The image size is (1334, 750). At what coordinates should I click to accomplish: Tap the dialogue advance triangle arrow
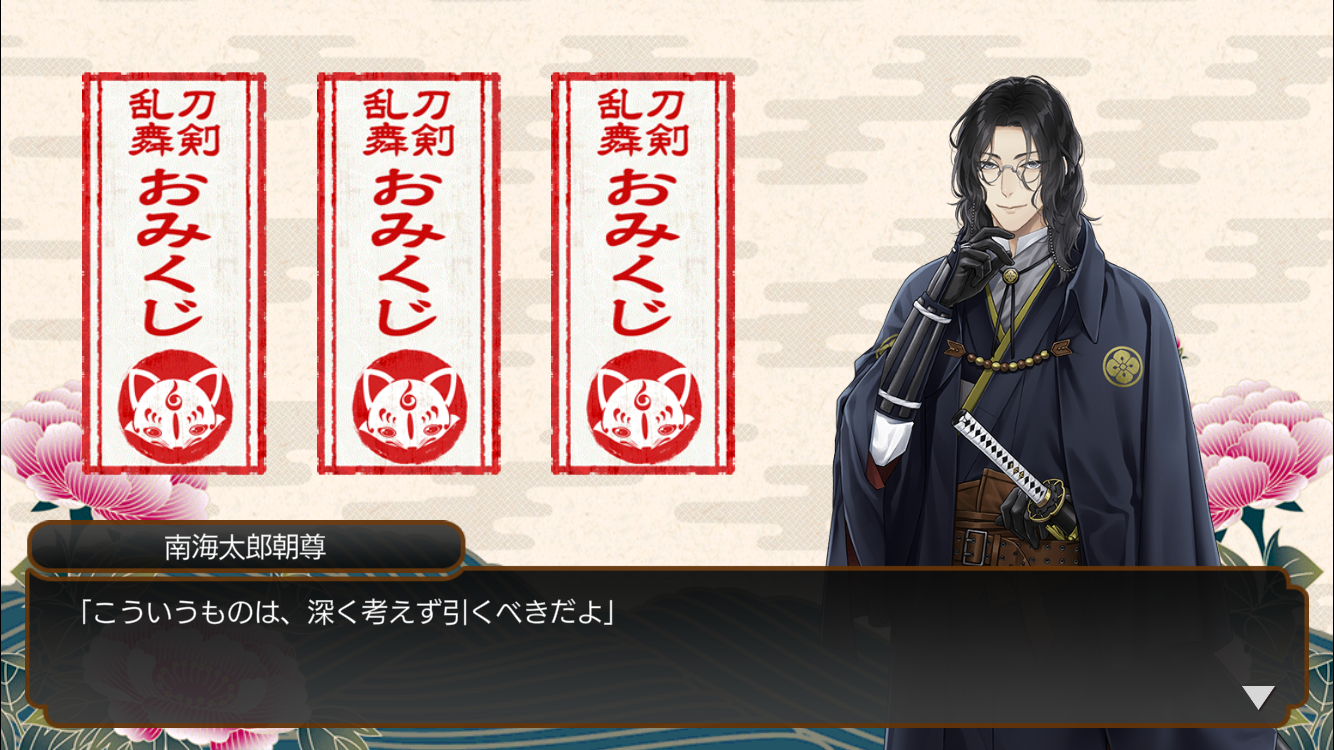click(x=1258, y=697)
